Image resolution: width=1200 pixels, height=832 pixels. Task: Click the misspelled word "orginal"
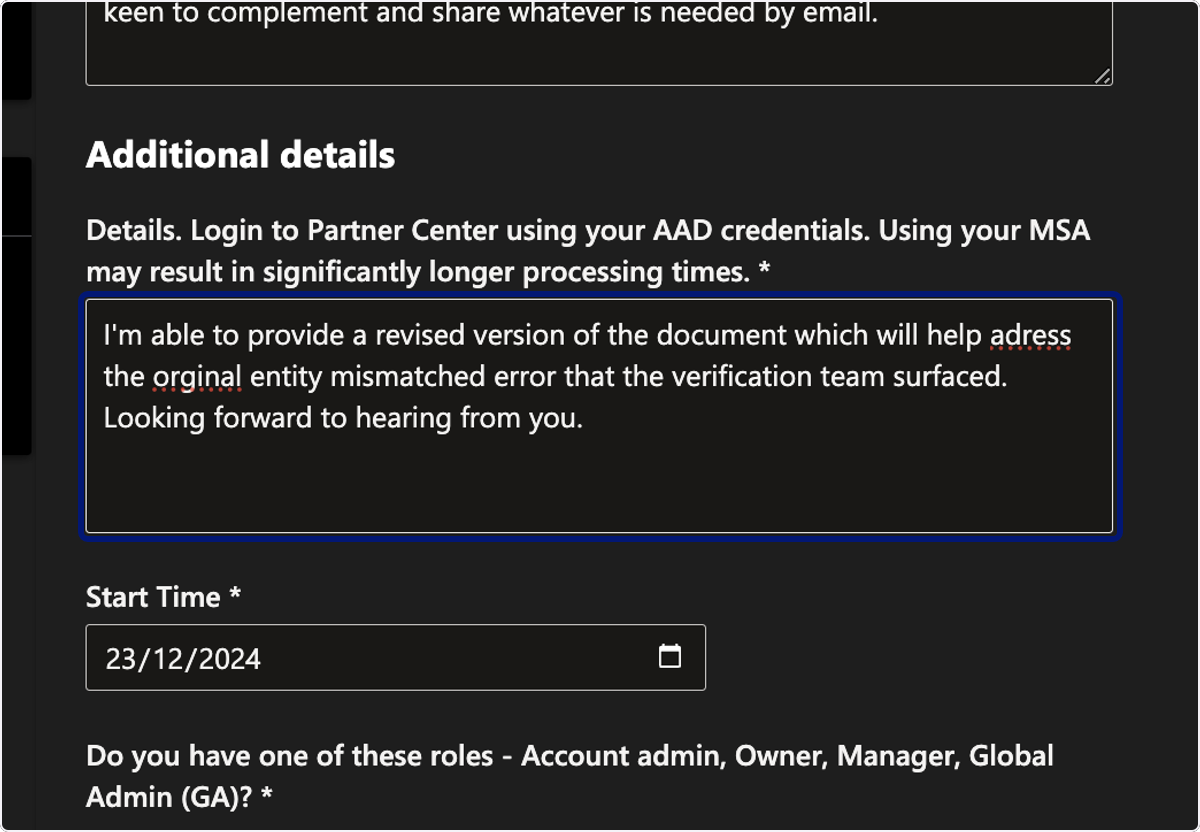click(197, 377)
